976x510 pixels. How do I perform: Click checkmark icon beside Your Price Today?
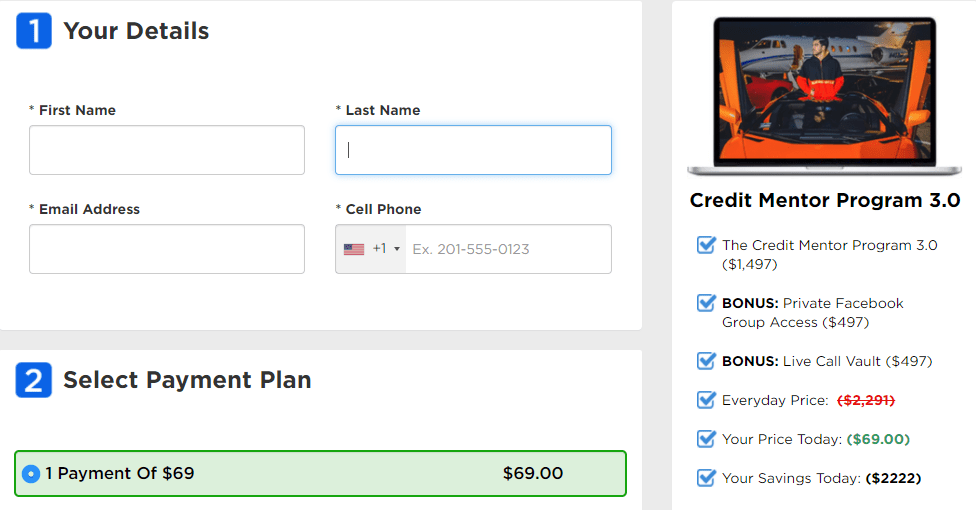pyautogui.click(x=706, y=438)
